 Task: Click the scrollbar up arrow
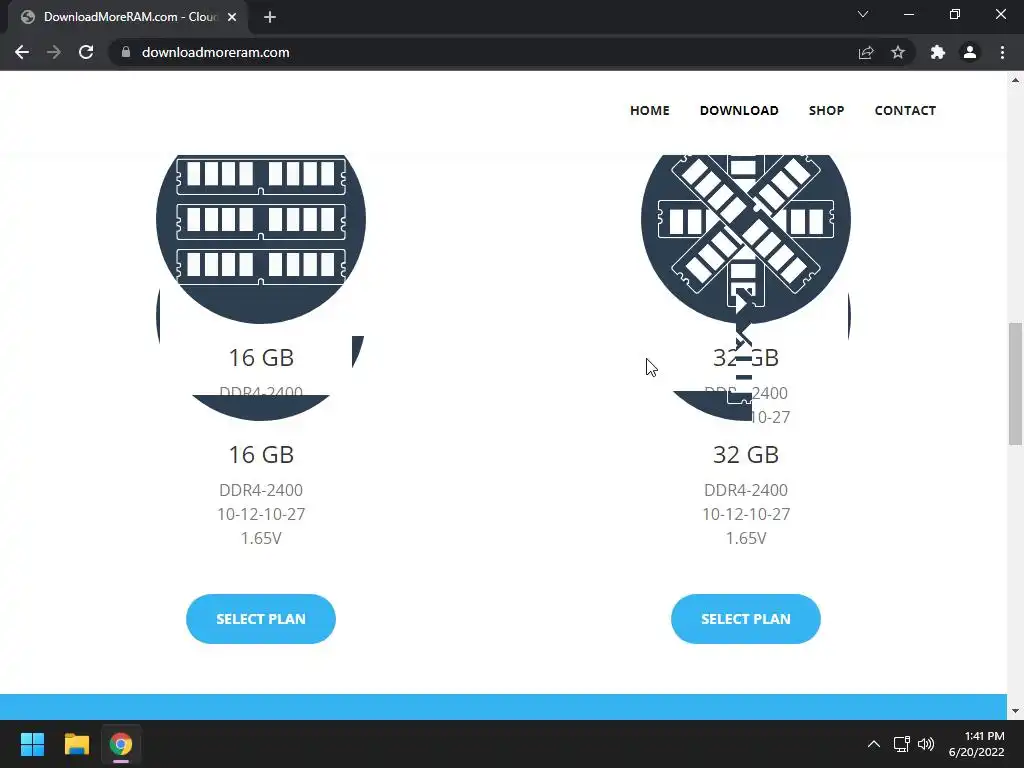(x=1016, y=80)
